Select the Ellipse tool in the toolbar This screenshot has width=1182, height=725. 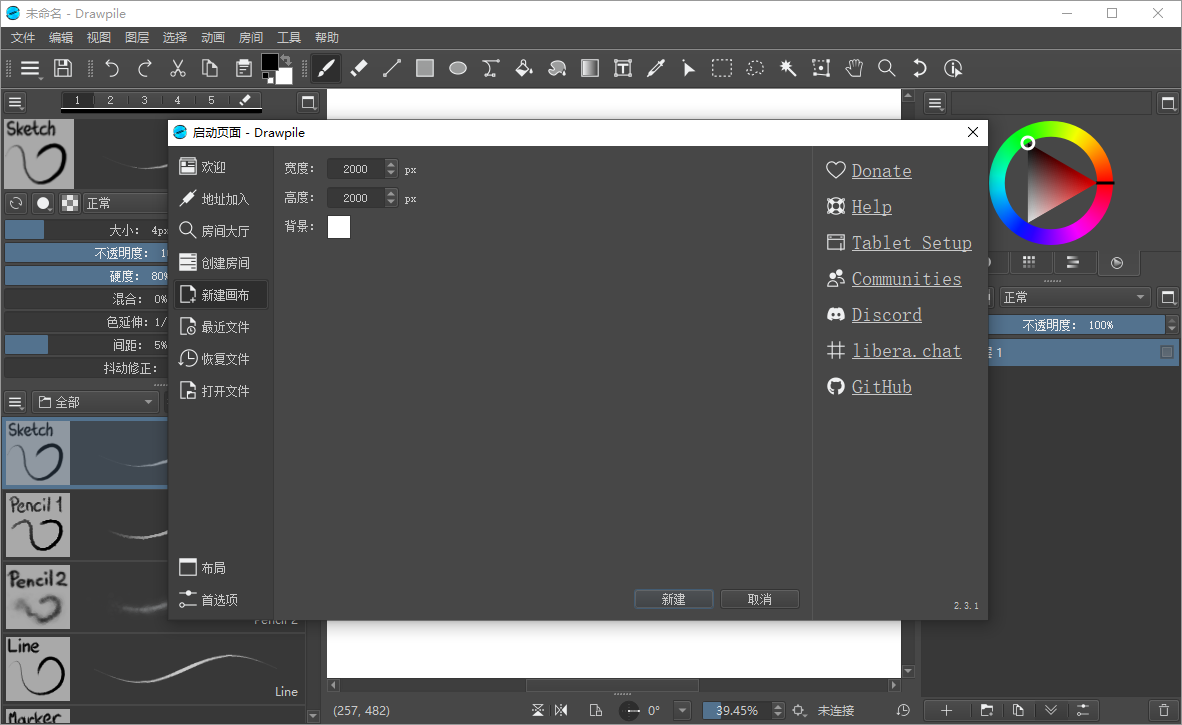[x=458, y=69]
